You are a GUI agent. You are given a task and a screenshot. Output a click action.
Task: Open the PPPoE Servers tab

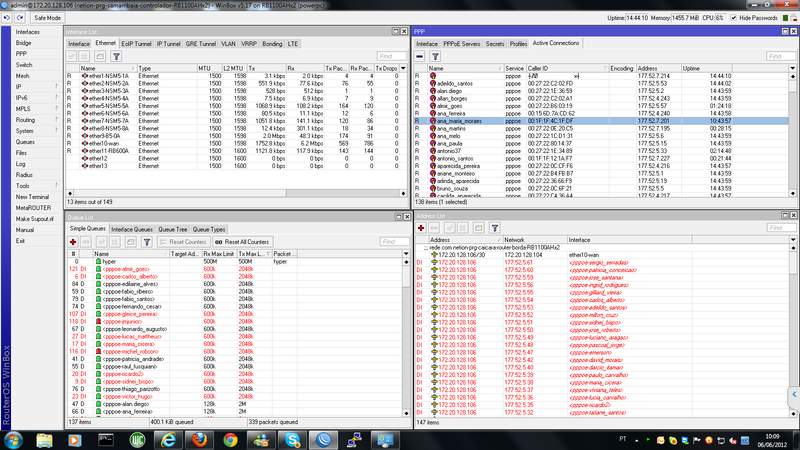(x=462, y=44)
